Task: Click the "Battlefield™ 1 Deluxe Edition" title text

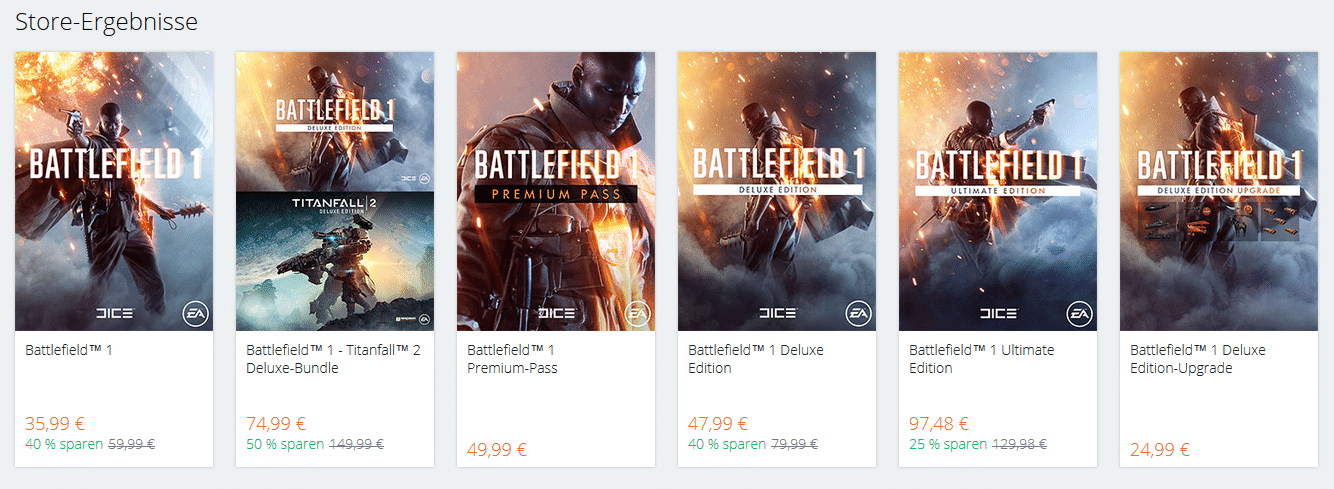Action: click(x=755, y=359)
